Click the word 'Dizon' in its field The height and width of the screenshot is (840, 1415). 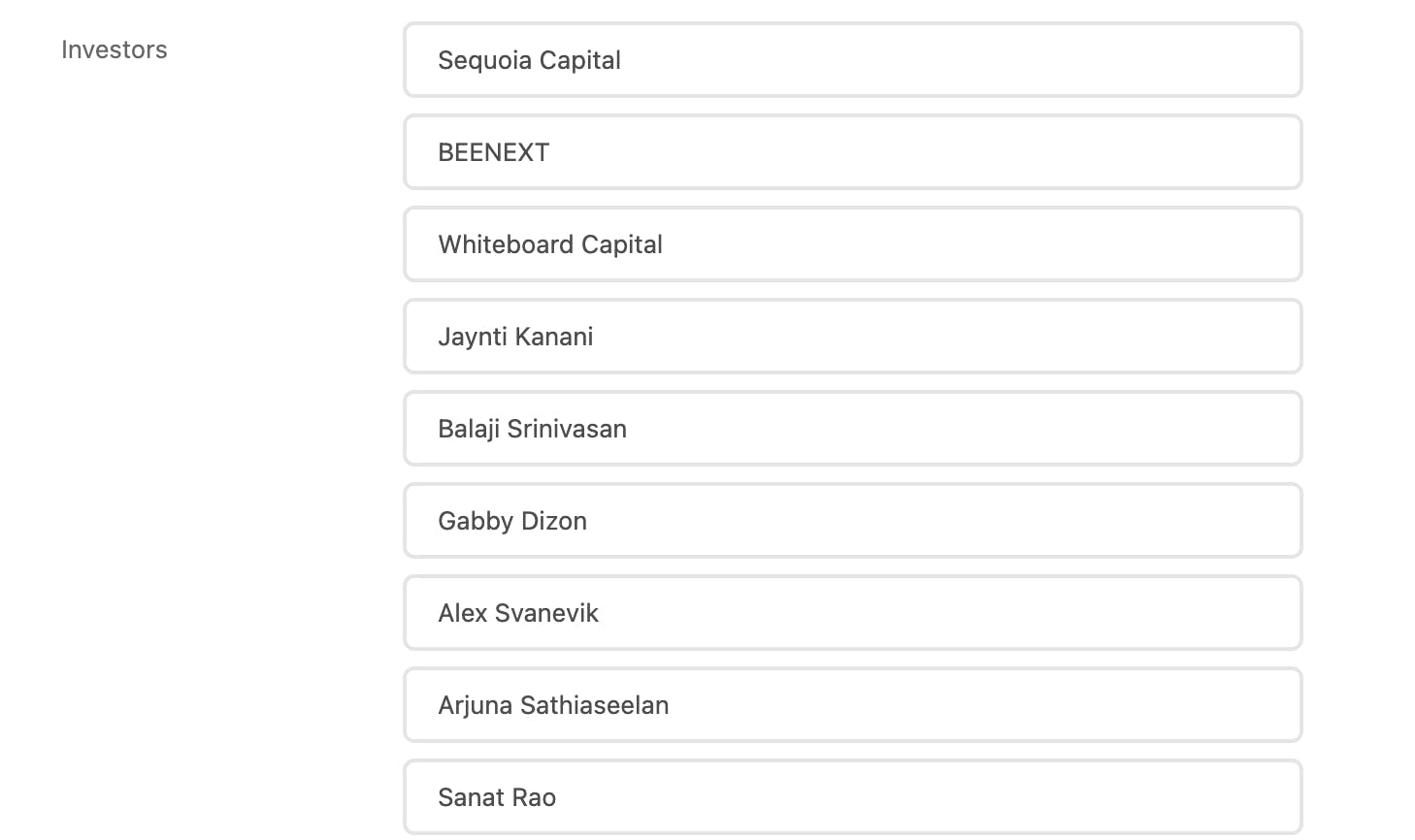pyautogui.click(x=553, y=521)
